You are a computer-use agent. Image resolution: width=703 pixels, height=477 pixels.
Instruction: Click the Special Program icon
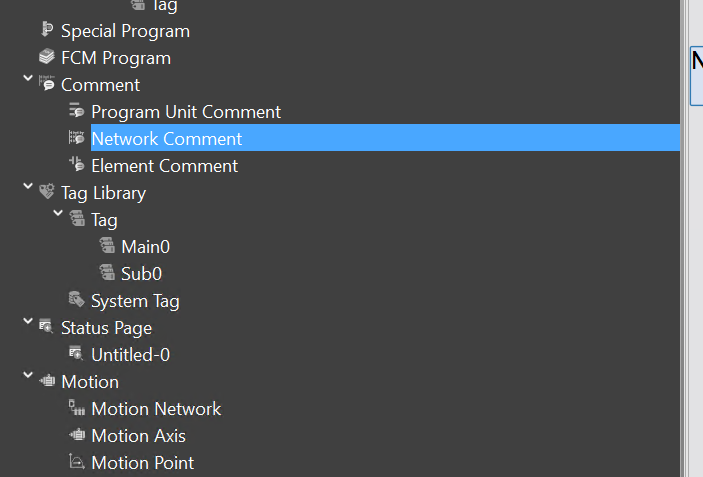pos(46,30)
